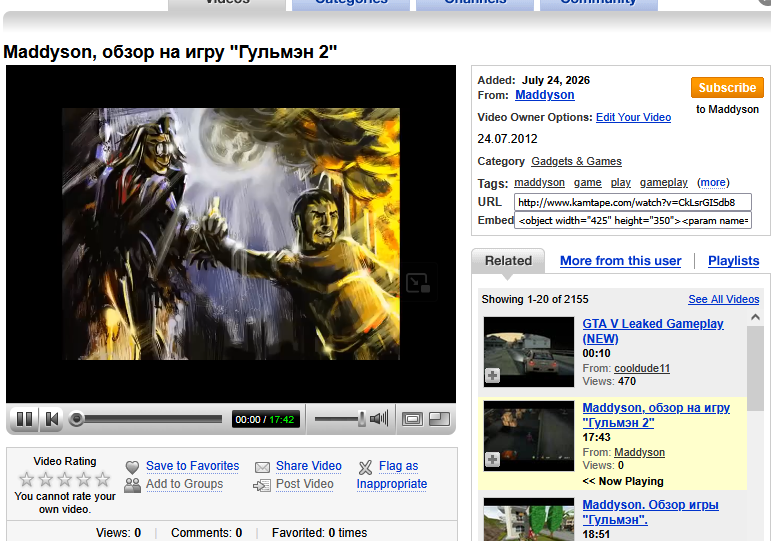Open Maddyson. Обзор игры "Гульмэн" title link

(651, 512)
